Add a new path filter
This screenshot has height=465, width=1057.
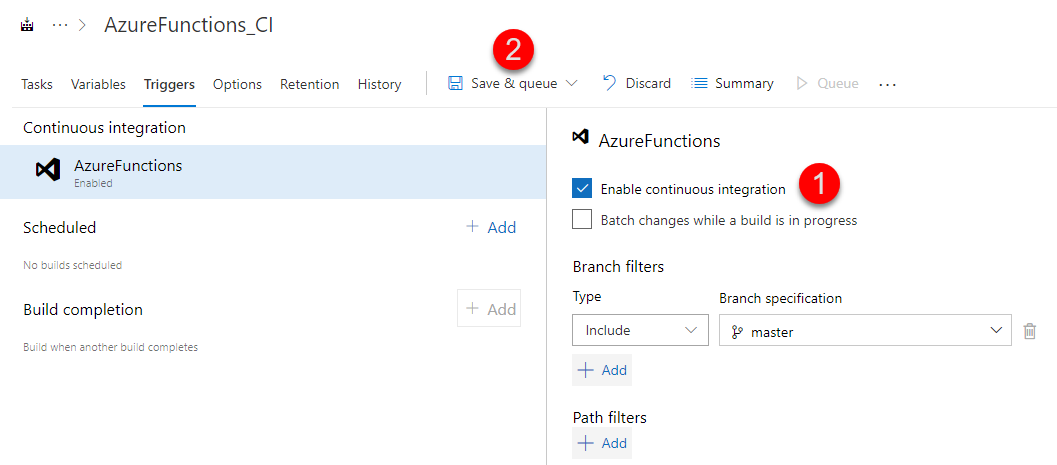point(602,443)
